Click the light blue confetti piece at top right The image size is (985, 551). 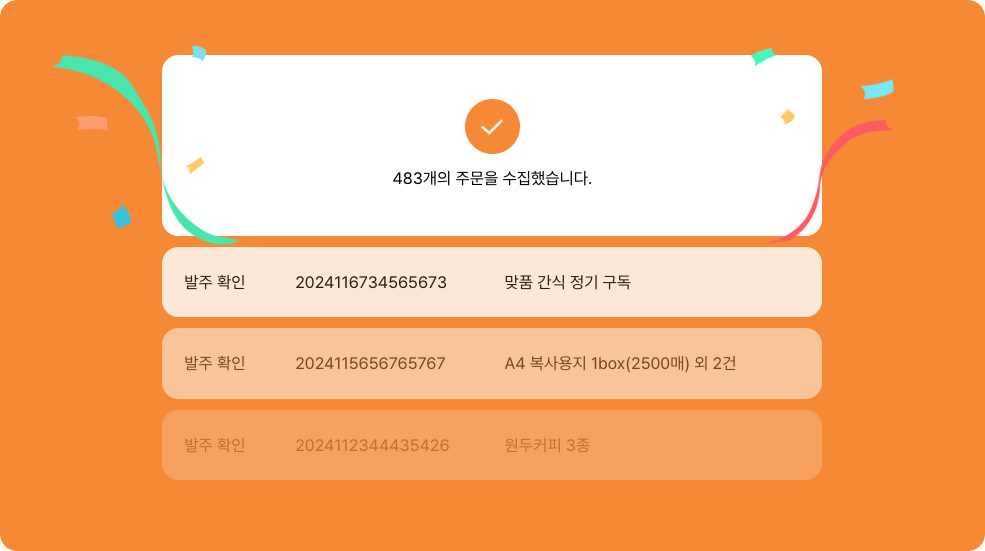click(x=878, y=89)
